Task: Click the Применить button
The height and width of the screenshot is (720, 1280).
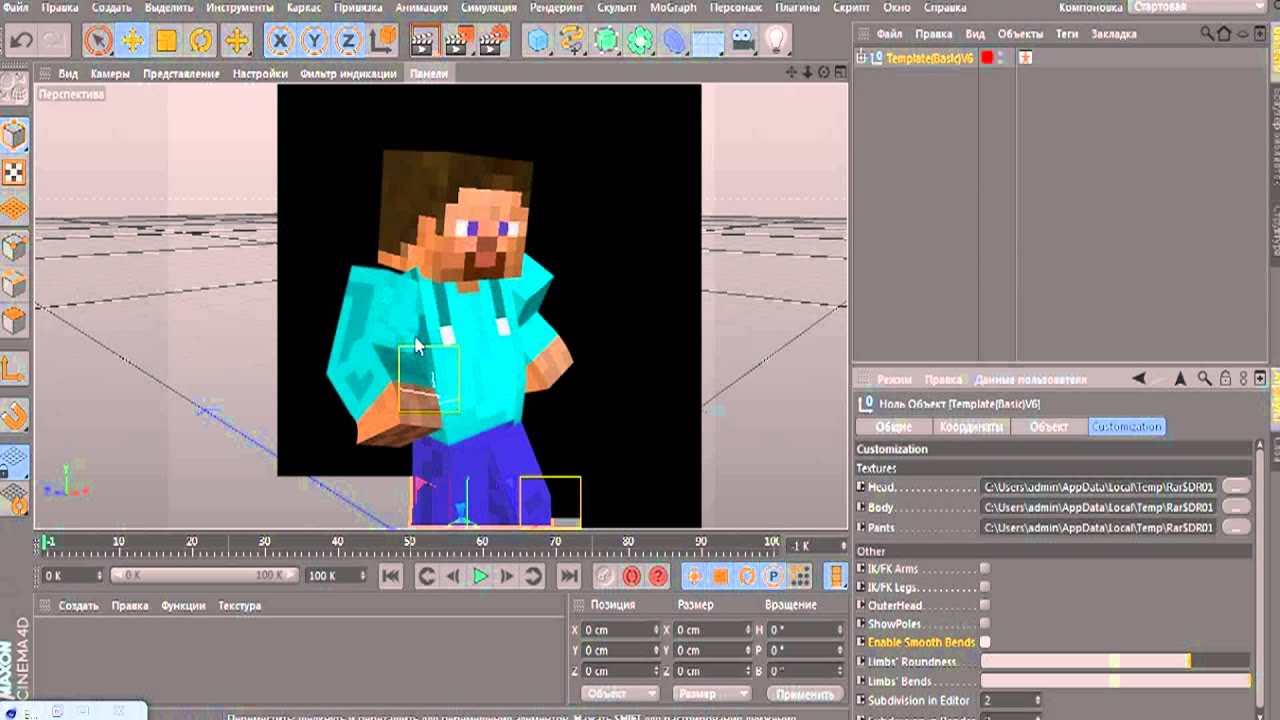Action: (x=804, y=694)
